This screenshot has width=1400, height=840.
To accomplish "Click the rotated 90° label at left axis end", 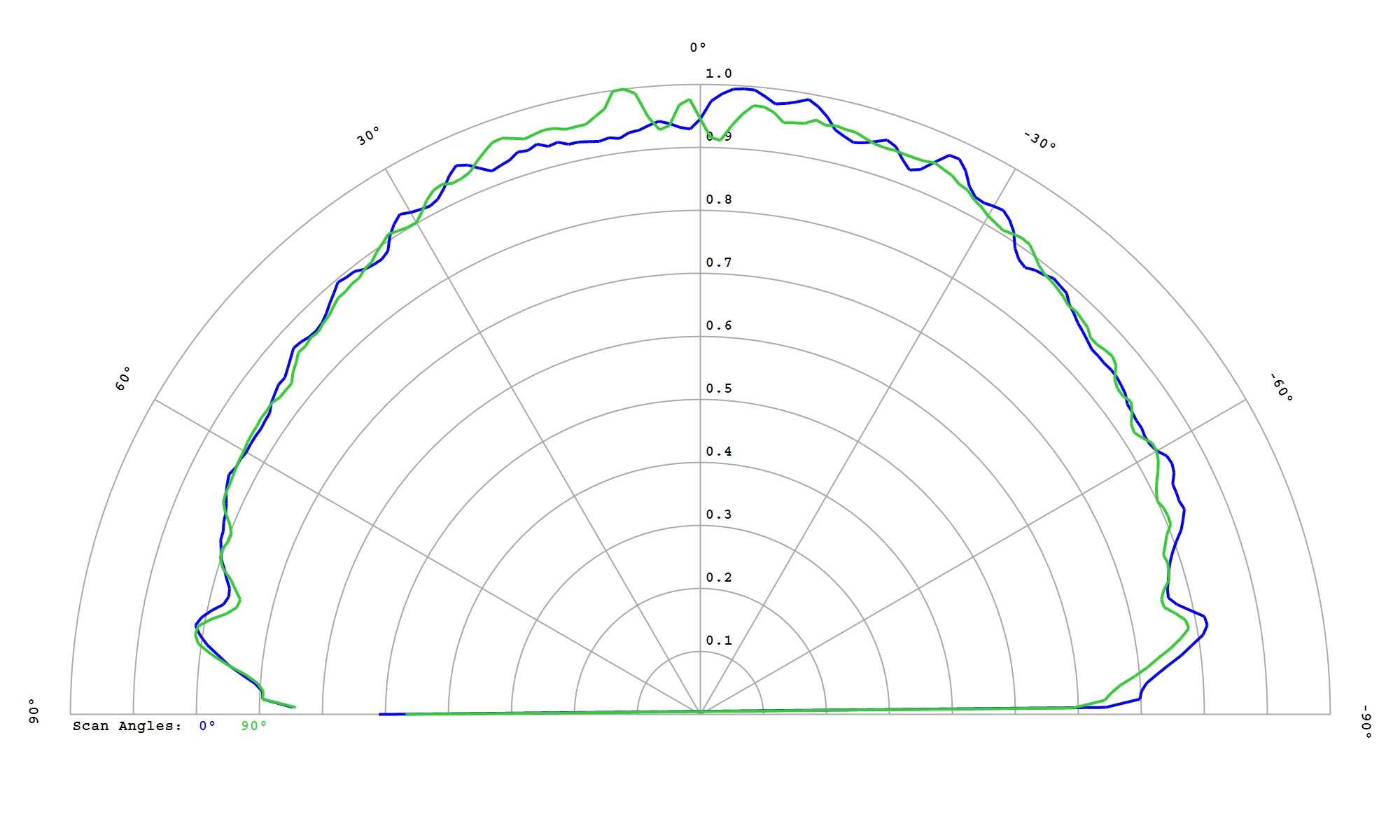I will 33,710.
